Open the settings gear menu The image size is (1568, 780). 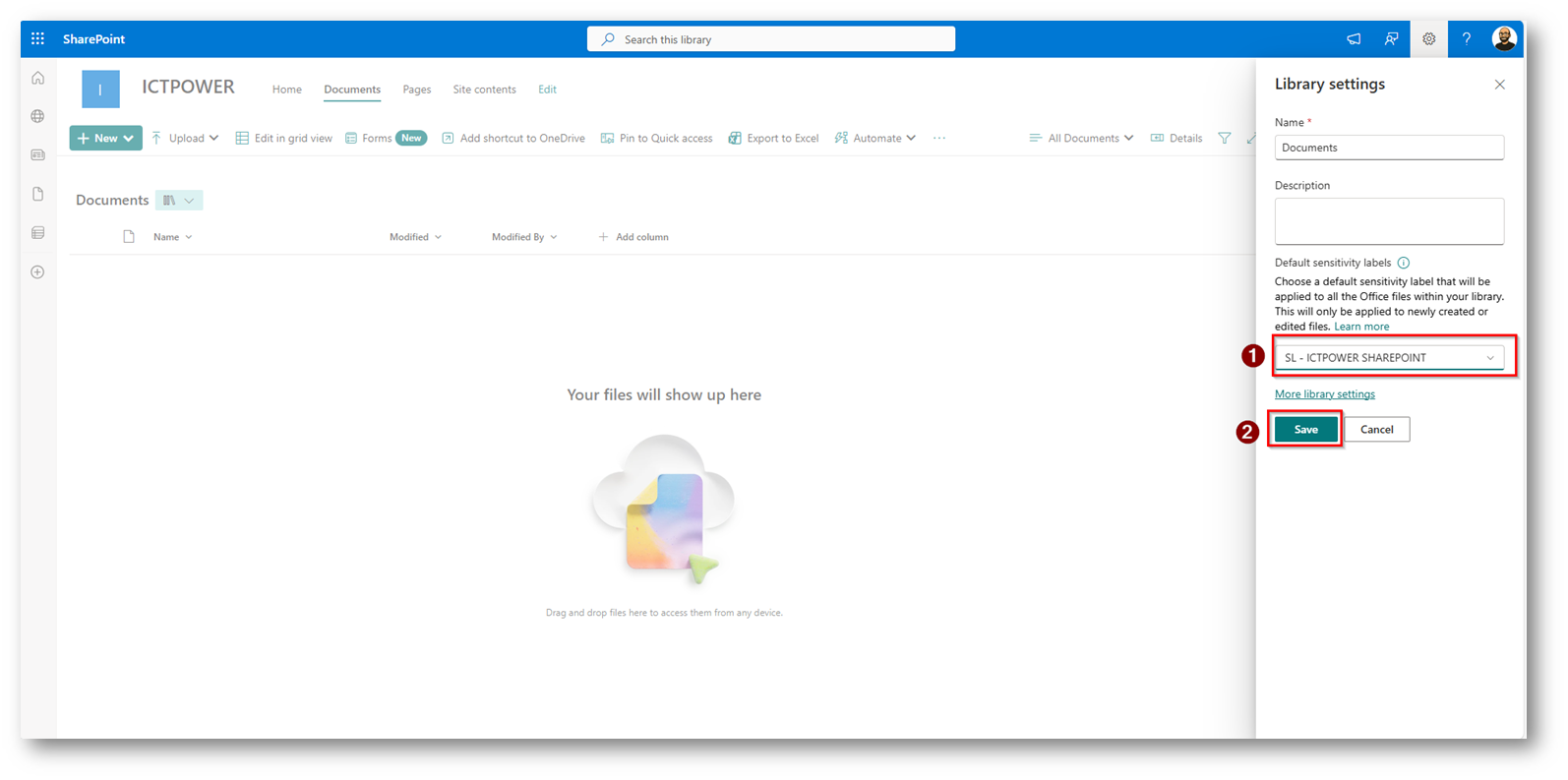coord(1428,39)
